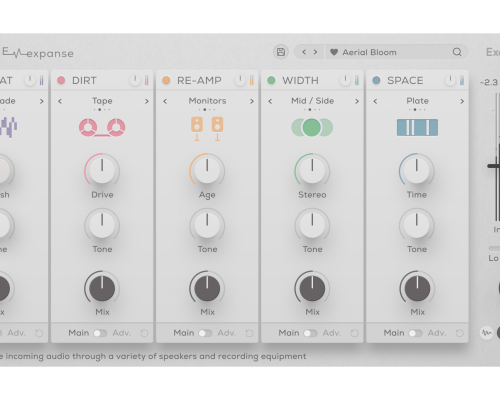Toggle the RE-AMP module power dot
The width and height of the screenshot is (500, 400).
pos(166,80)
